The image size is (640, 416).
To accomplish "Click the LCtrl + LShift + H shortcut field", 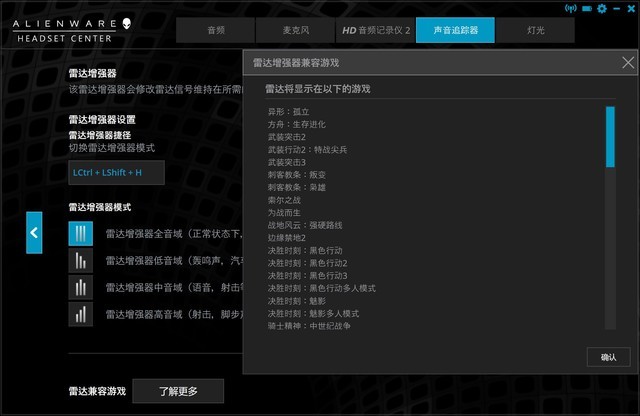I will [116, 173].
